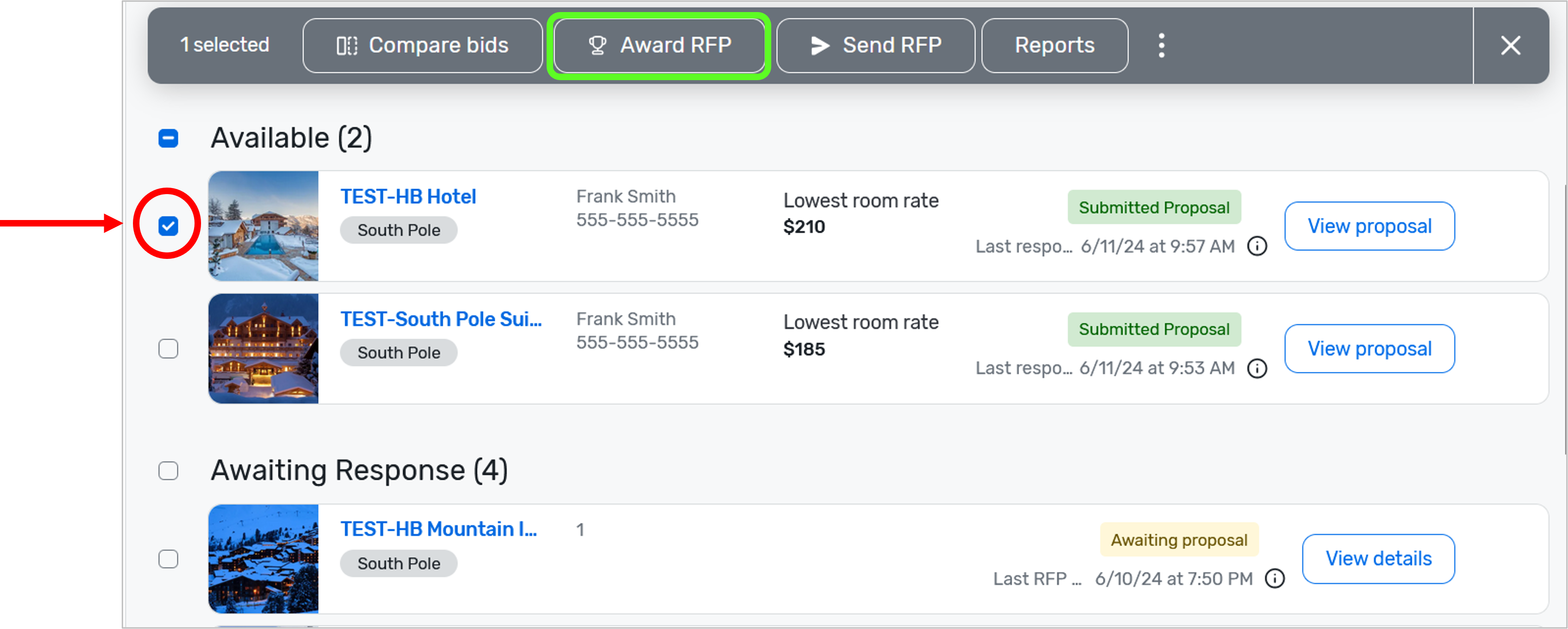Open the Reports menu button
This screenshot has width=1568, height=629.
click(1054, 45)
